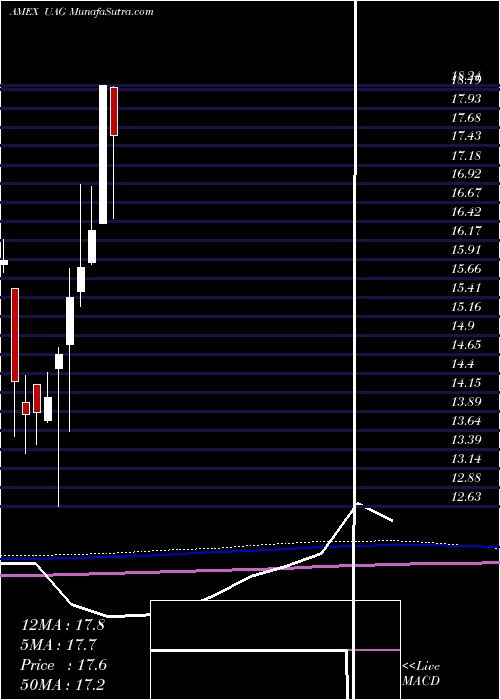Viewport: 500px width, 700px height.
Task: Click the 12MA : 17.8 readout
Action: click(63, 624)
